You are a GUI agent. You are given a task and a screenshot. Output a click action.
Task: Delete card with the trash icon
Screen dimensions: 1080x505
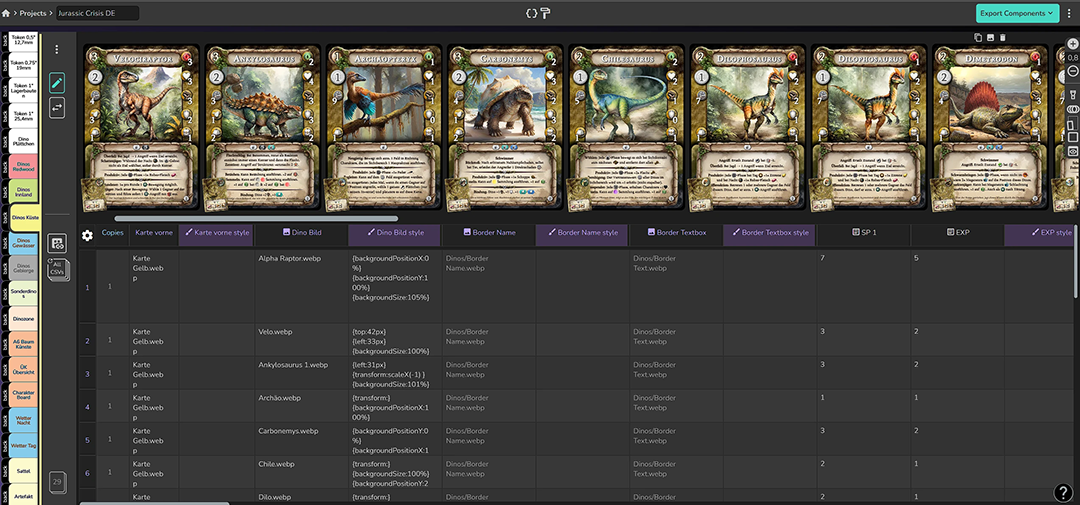[x=1003, y=37]
